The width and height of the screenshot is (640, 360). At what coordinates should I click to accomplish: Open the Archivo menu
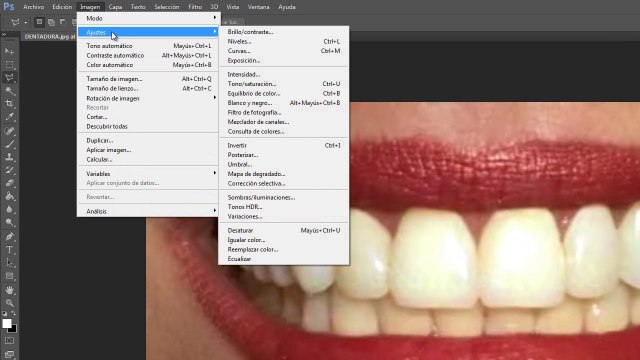33,7
